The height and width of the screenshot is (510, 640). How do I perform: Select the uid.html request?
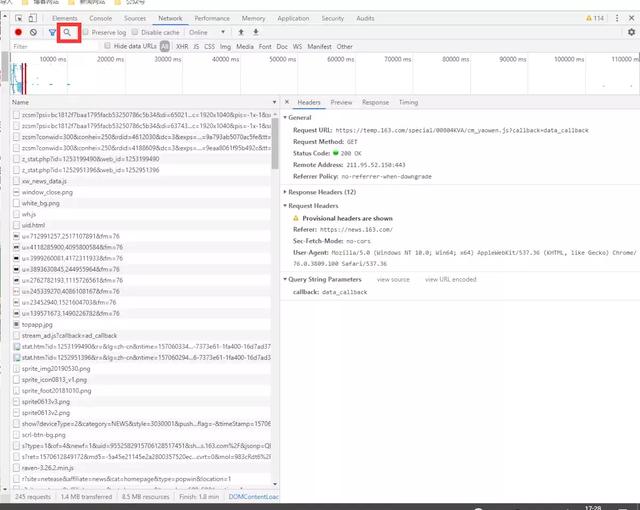pyautogui.click(x=141, y=225)
